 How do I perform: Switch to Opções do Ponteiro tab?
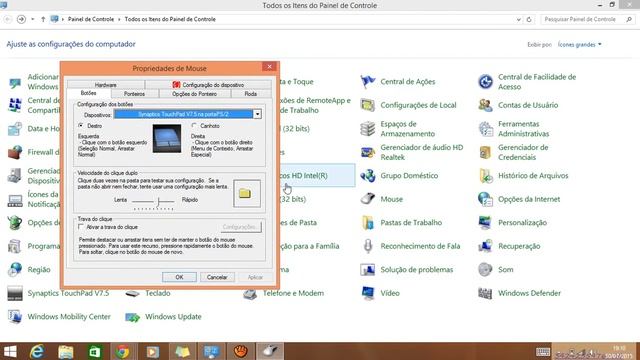pos(195,94)
